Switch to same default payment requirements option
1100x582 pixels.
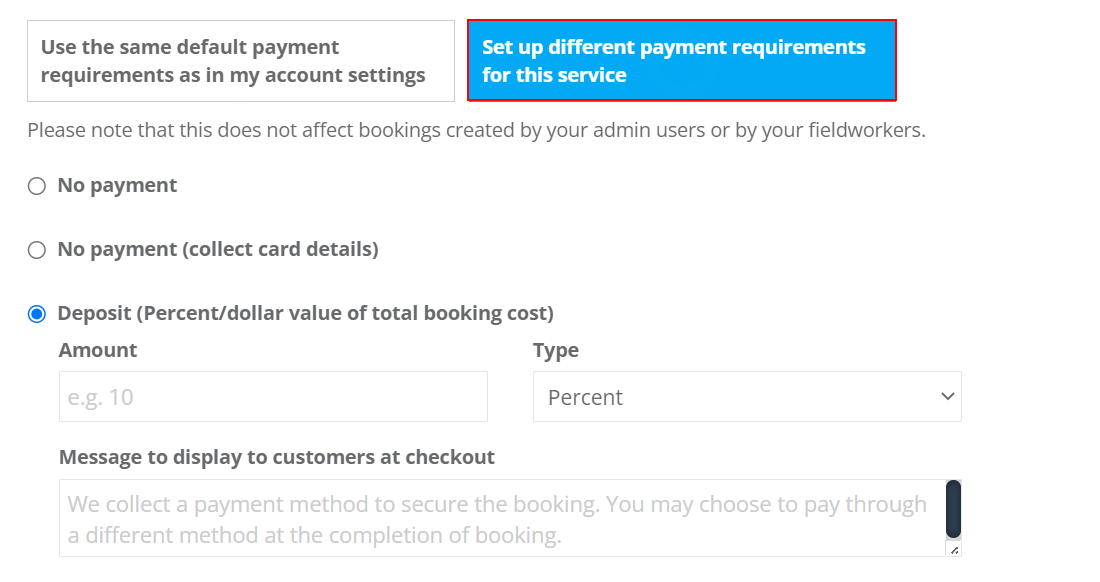(241, 61)
